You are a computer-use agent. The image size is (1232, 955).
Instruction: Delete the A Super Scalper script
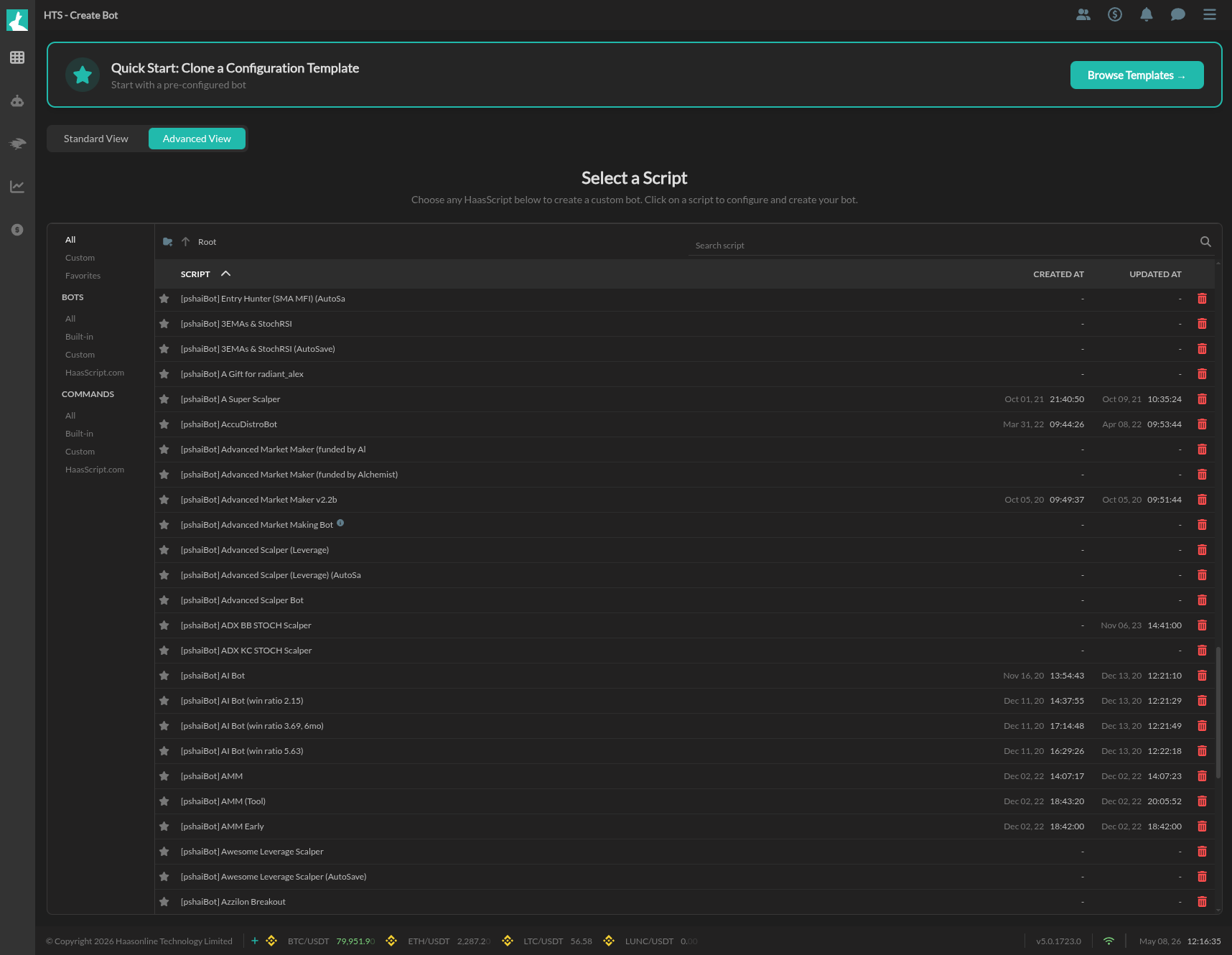pos(1202,399)
